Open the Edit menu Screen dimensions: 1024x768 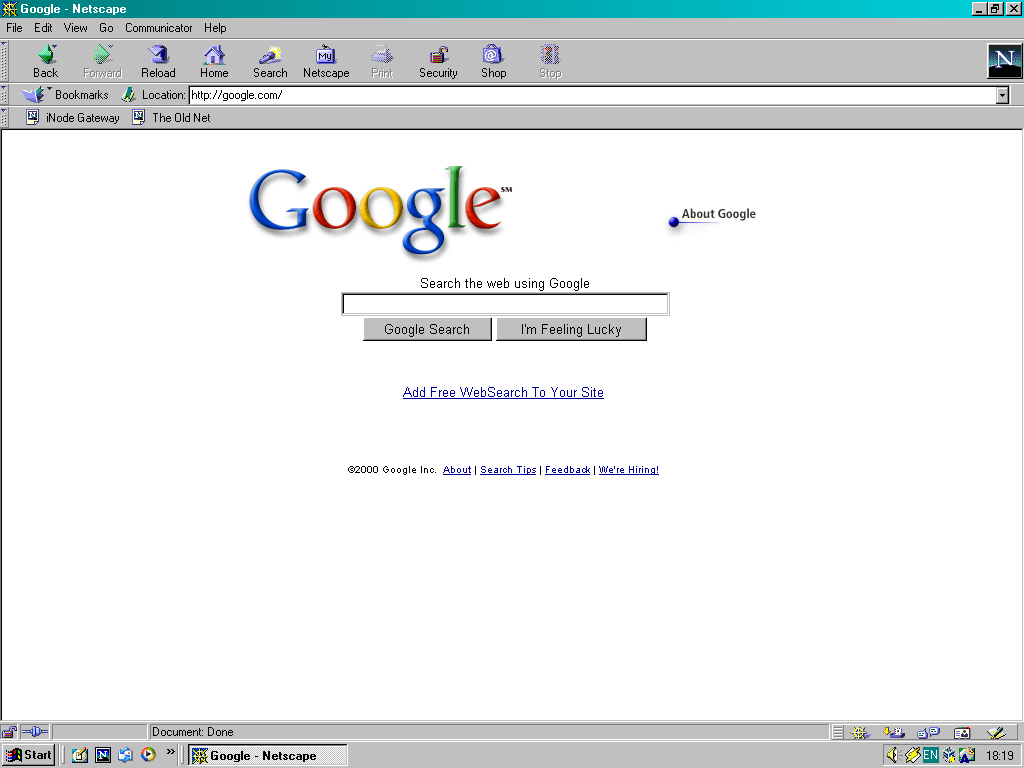43,28
